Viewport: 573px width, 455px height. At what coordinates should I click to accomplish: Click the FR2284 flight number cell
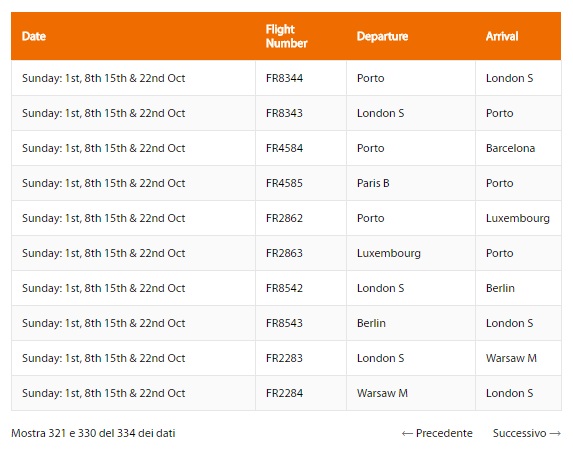pyautogui.click(x=301, y=393)
